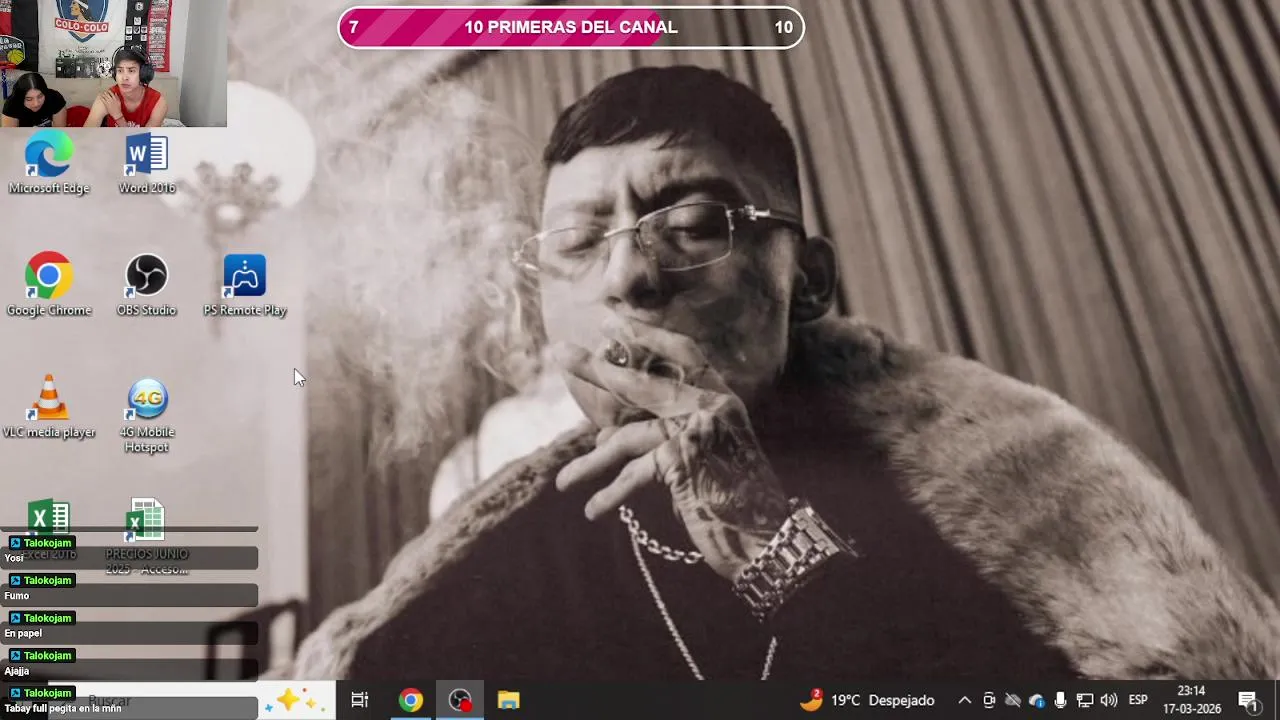Open File Explorer from the taskbar
Image resolution: width=1280 pixels, height=720 pixels.
[x=509, y=700]
